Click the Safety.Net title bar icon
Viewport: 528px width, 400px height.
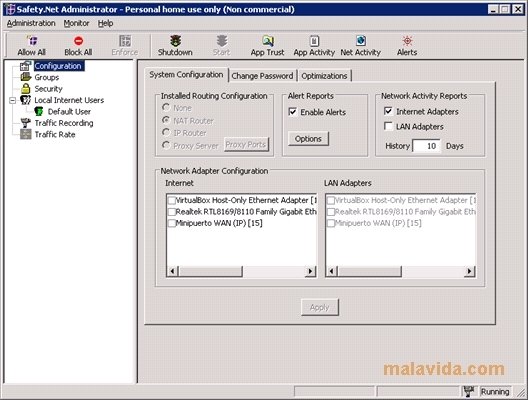11,9
